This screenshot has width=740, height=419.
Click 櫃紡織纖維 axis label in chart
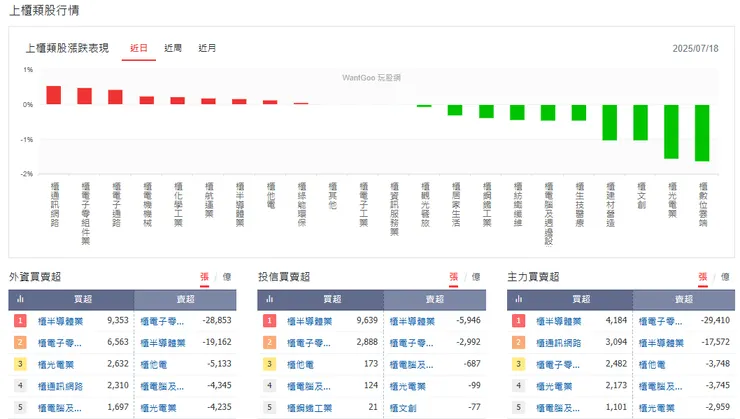coord(518,204)
